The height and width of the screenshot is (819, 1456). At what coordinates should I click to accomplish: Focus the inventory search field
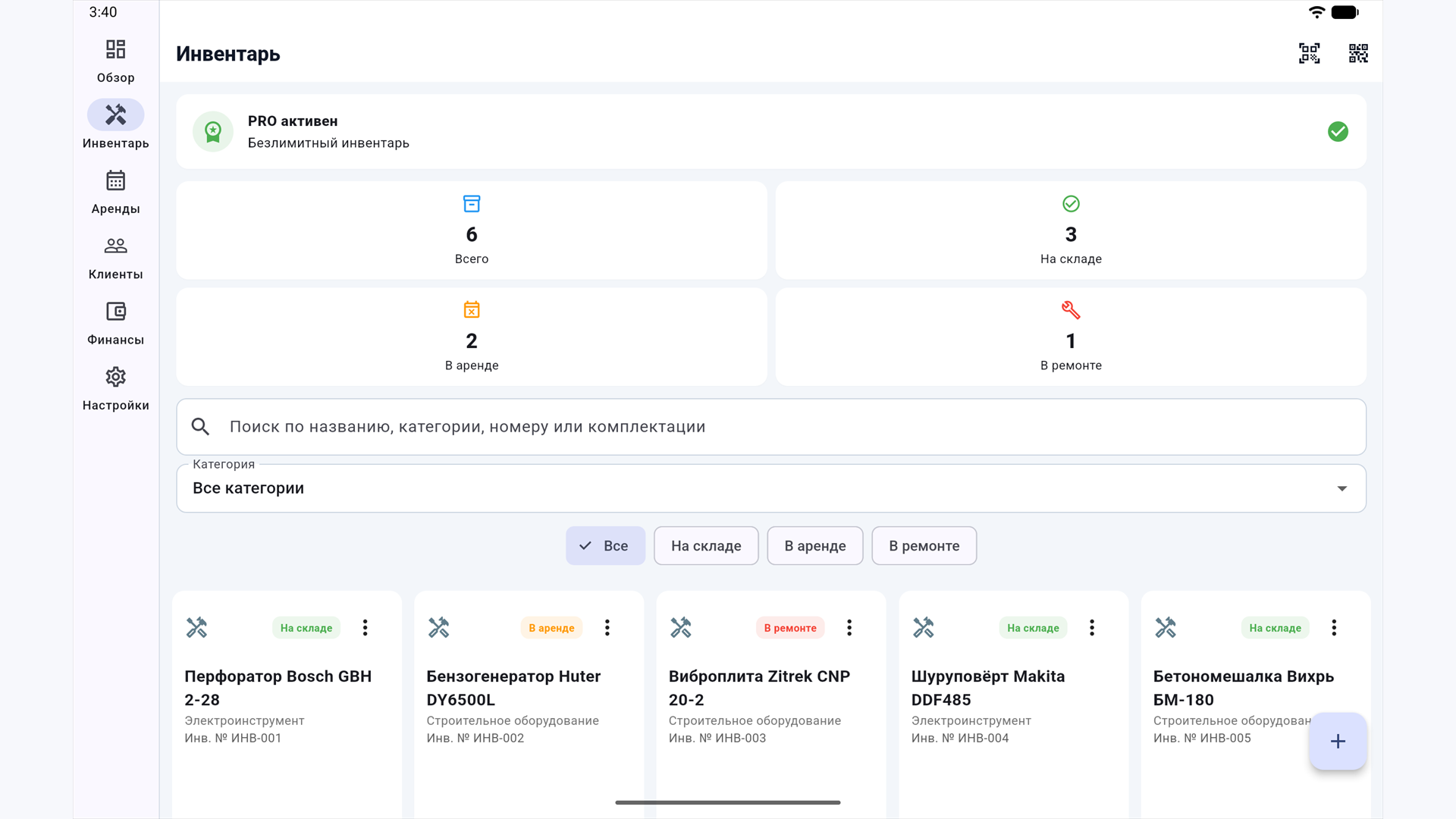[771, 427]
